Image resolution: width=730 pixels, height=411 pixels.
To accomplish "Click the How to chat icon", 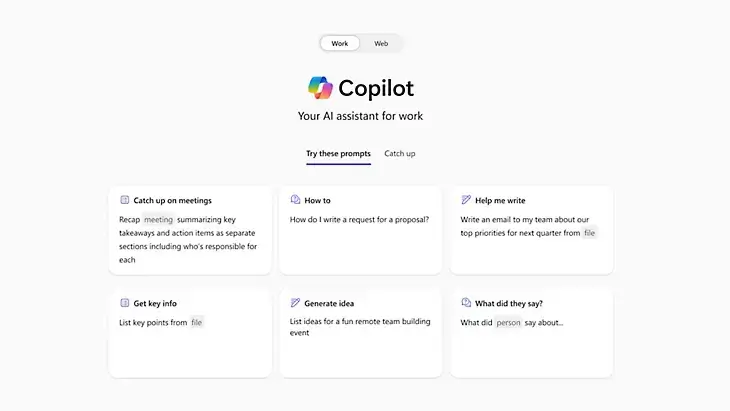I will (295, 200).
